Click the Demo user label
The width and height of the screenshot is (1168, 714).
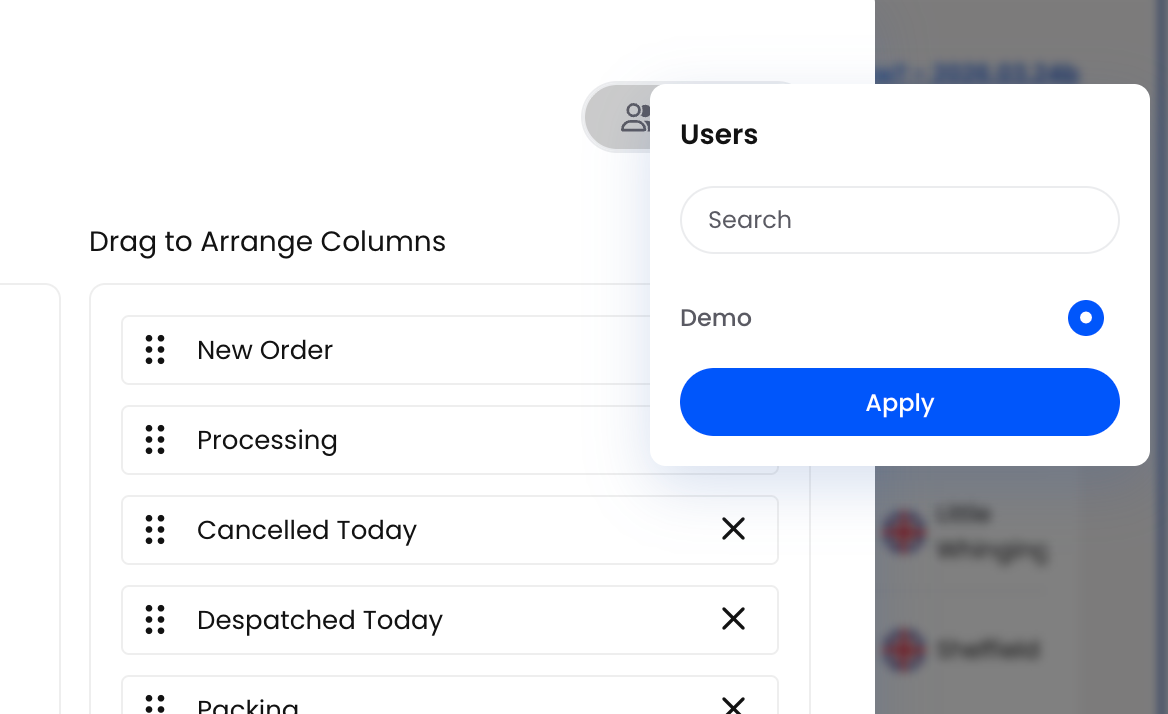tap(716, 318)
